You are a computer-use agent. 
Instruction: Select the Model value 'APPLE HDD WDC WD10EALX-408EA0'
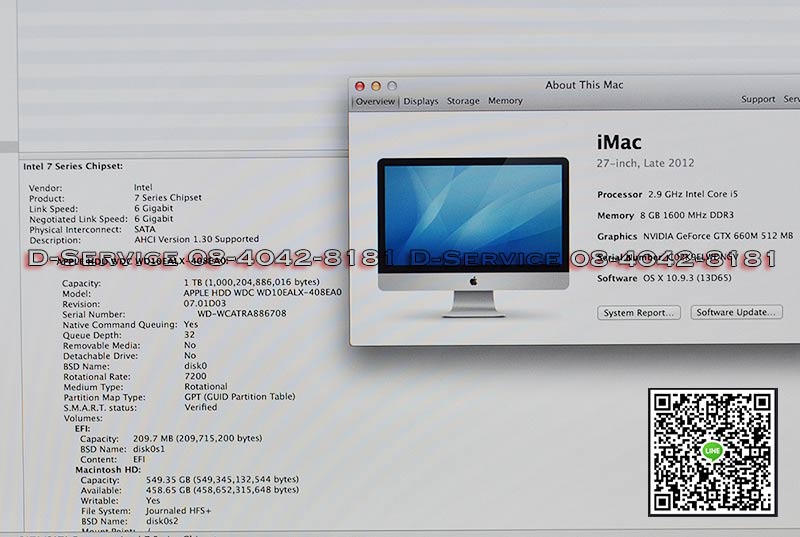263,293
